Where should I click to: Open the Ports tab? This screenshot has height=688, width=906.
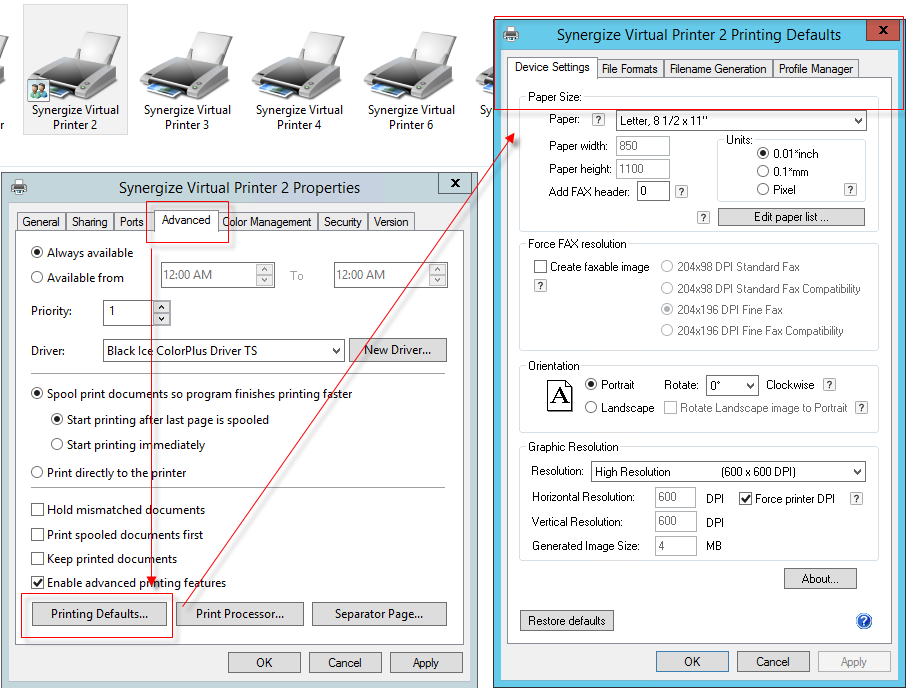131,222
